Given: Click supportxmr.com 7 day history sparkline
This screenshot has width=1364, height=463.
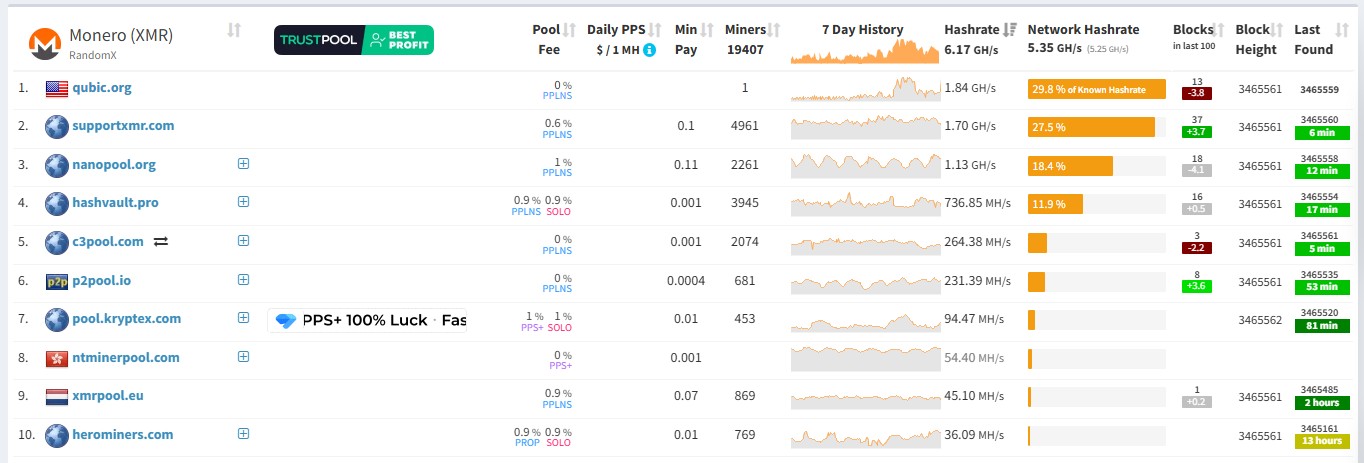Looking at the screenshot, I should 864,126.
